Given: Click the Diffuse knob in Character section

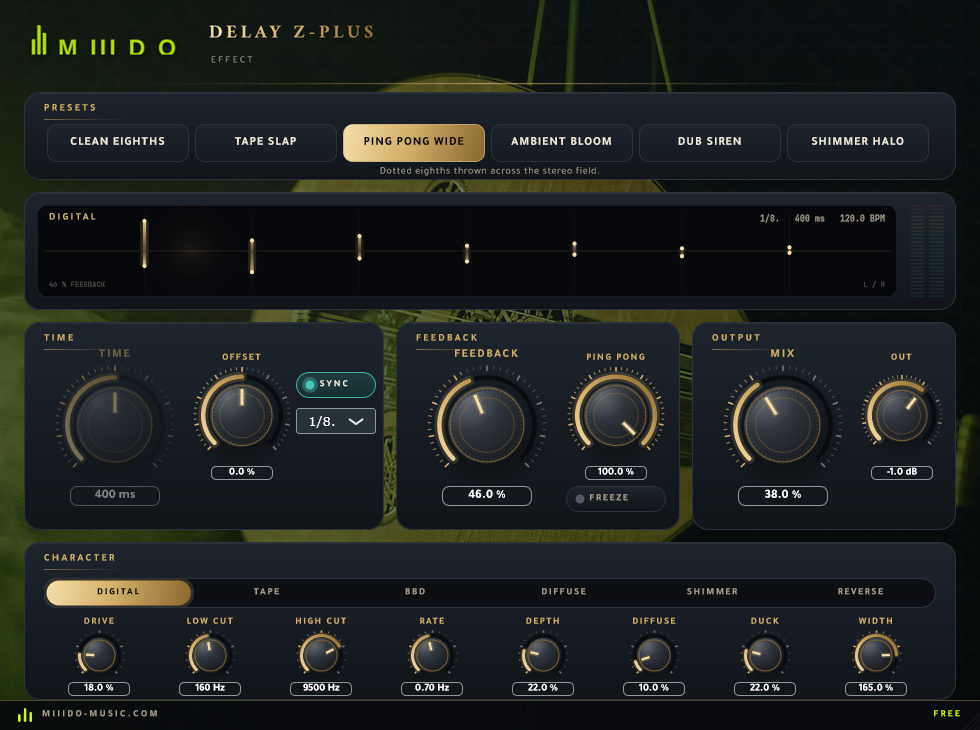Looking at the screenshot, I should (654, 655).
